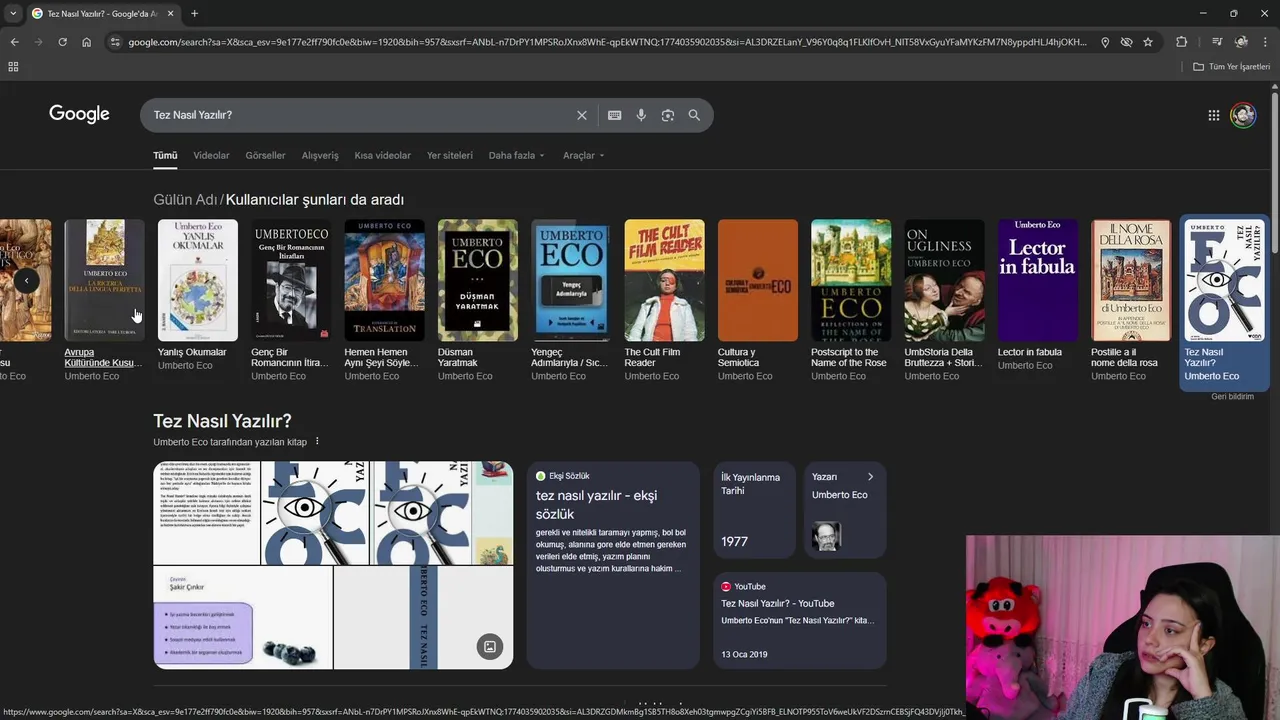Image resolution: width=1280 pixels, height=720 pixels.
Task: Switch to the Yer siteleri tab
Action: [x=450, y=155]
